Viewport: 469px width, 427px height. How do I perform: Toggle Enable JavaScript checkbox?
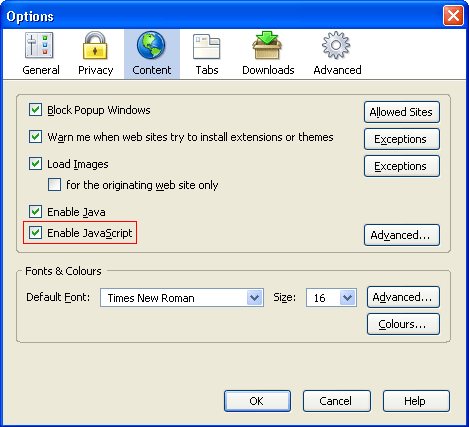point(35,232)
